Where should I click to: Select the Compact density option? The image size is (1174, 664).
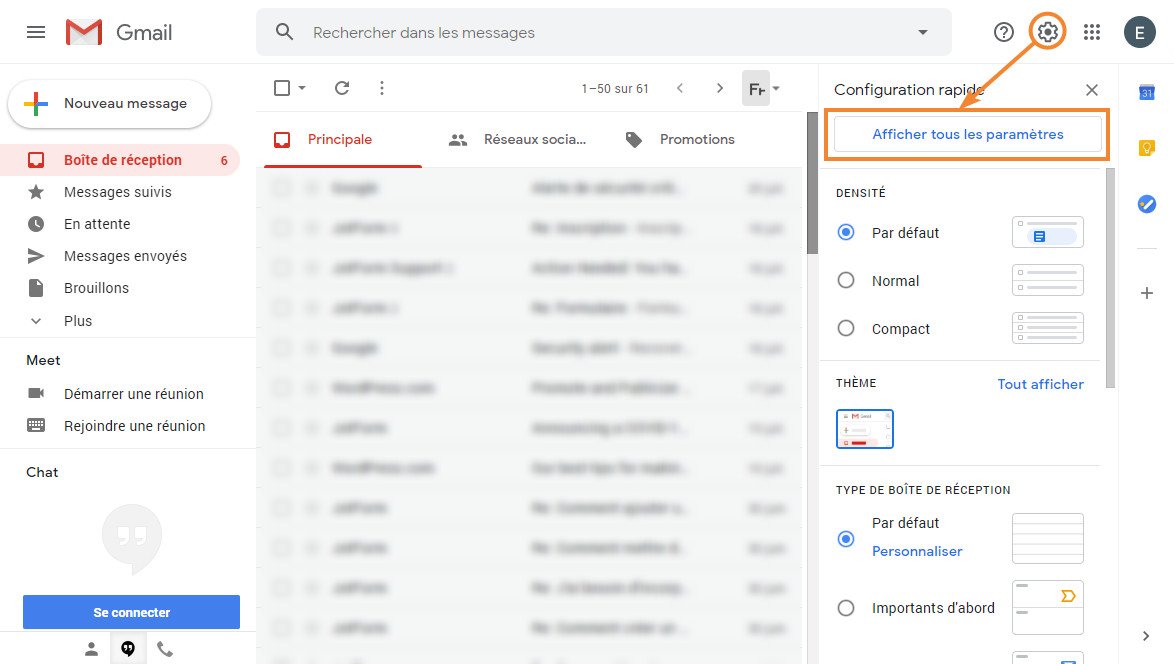click(x=845, y=328)
